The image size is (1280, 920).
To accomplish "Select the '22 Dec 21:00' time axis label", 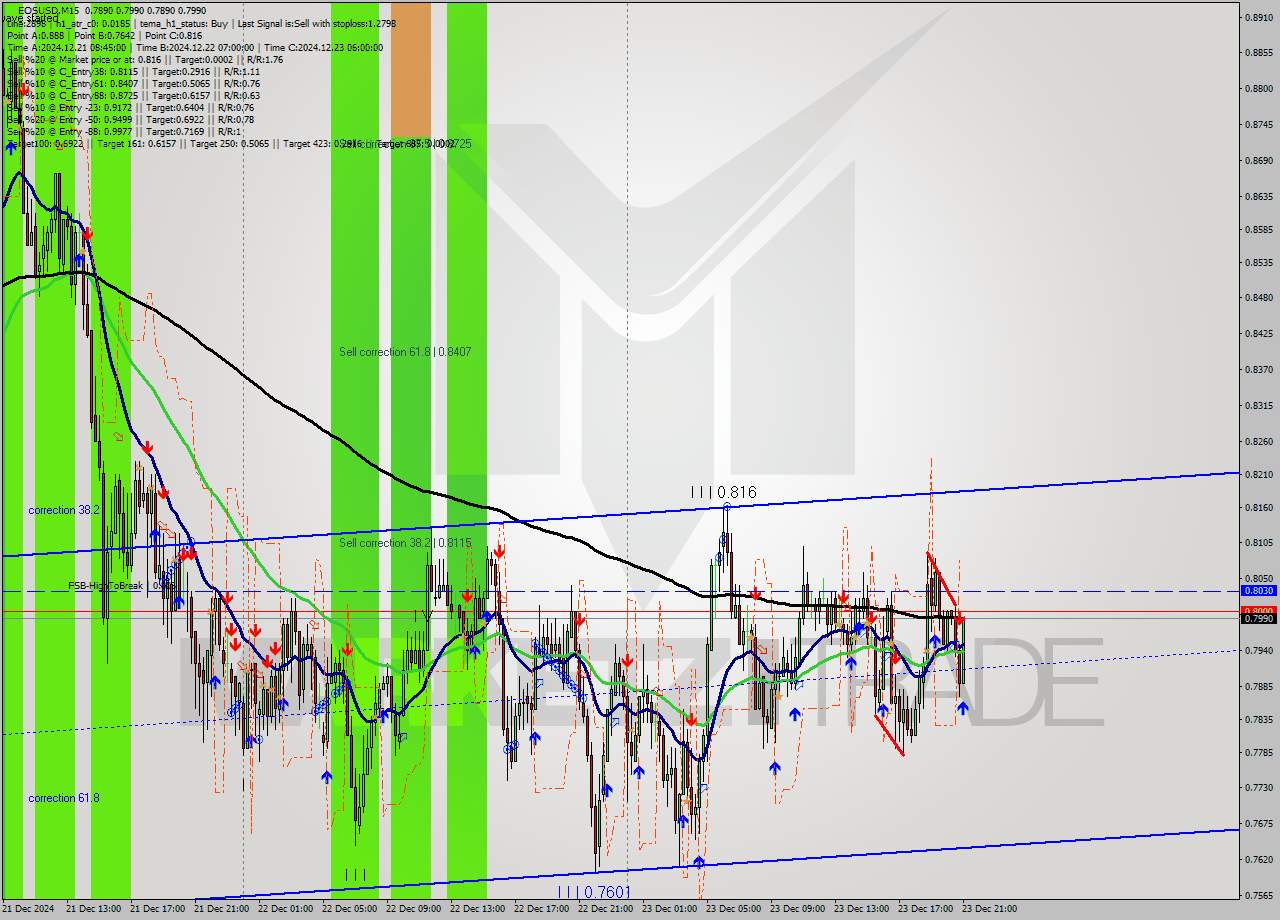I will pos(605,909).
